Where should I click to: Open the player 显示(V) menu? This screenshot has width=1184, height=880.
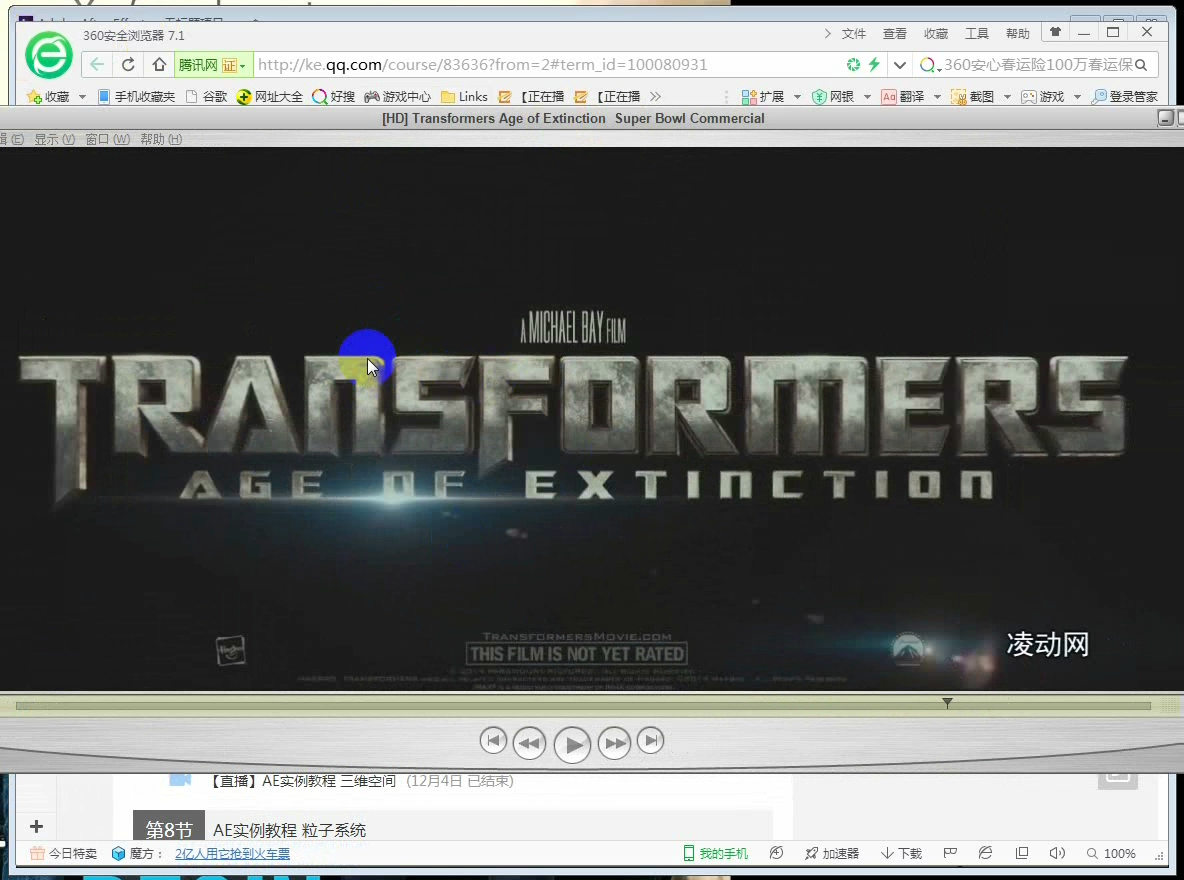pyautogui.click(x=54, y=139)
